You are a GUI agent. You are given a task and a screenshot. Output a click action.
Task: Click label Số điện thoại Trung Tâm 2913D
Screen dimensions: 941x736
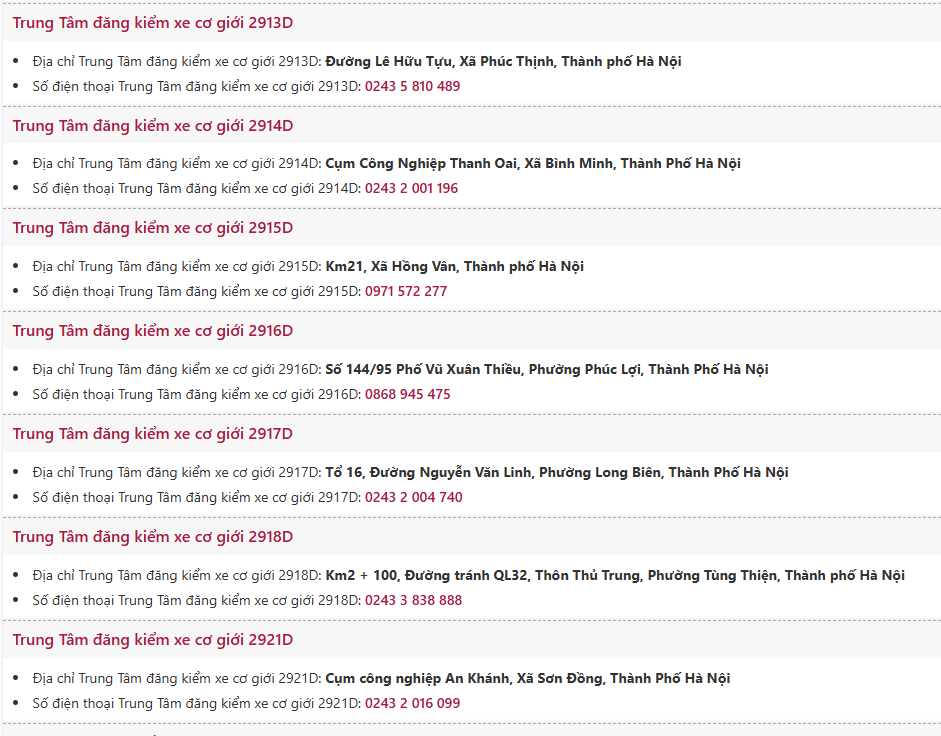pyautogui.click(x=197, y=86)
